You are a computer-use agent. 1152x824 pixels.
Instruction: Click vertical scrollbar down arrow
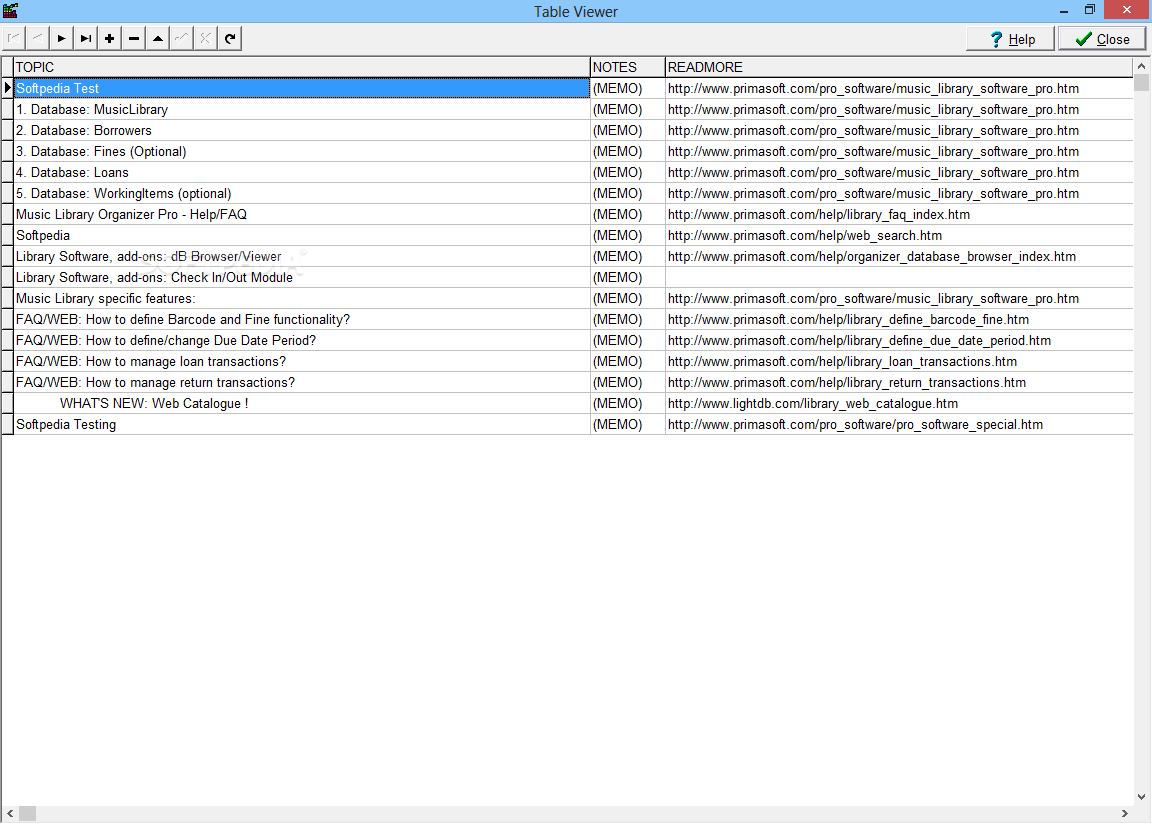[x=1141, y=797]
